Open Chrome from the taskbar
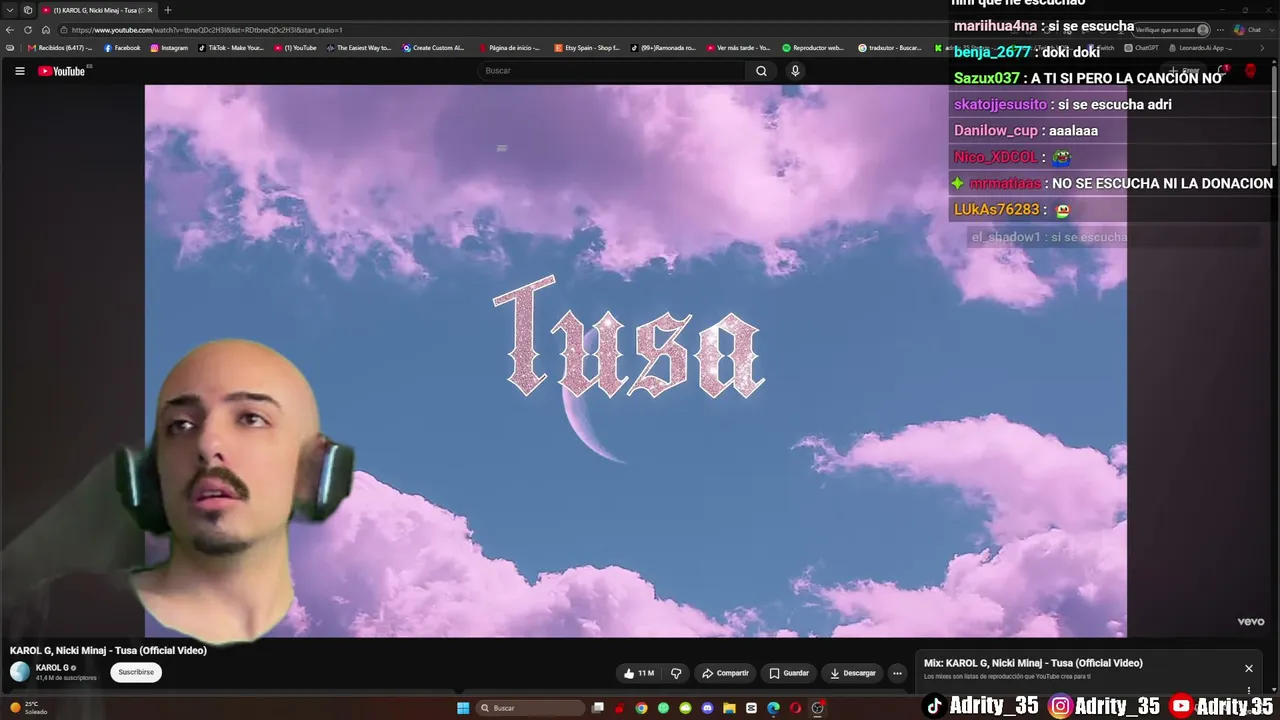 pyautogui.click(x=641, y=708)
